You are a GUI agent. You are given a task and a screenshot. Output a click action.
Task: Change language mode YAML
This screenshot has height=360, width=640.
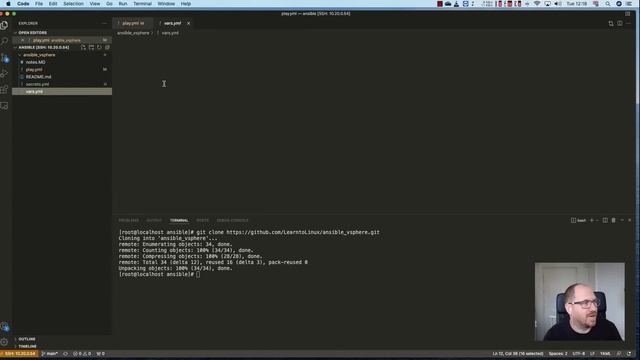pos(605,354)
